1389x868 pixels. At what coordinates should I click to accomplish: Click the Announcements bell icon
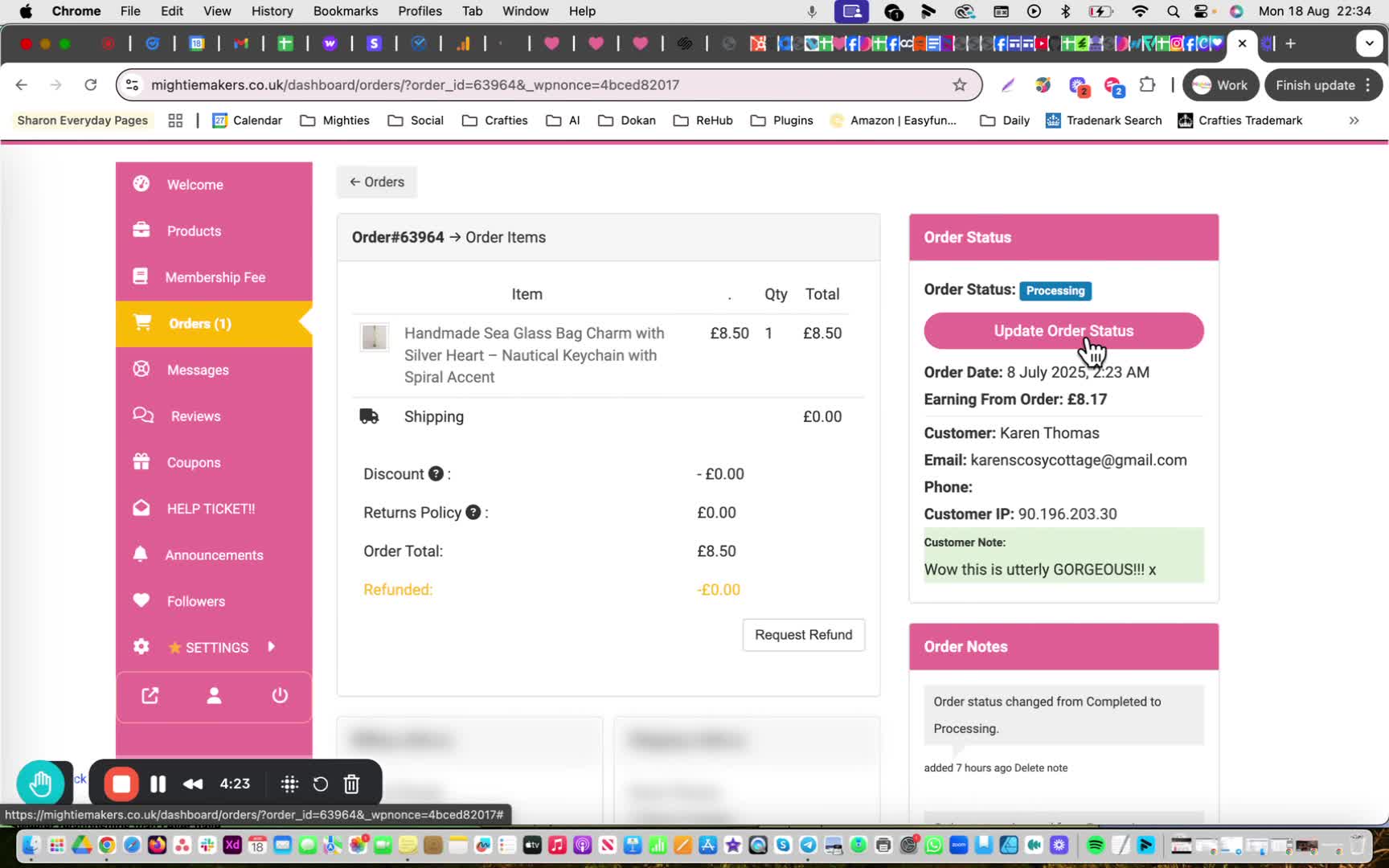pyautogui.click(x=141, y=555)
